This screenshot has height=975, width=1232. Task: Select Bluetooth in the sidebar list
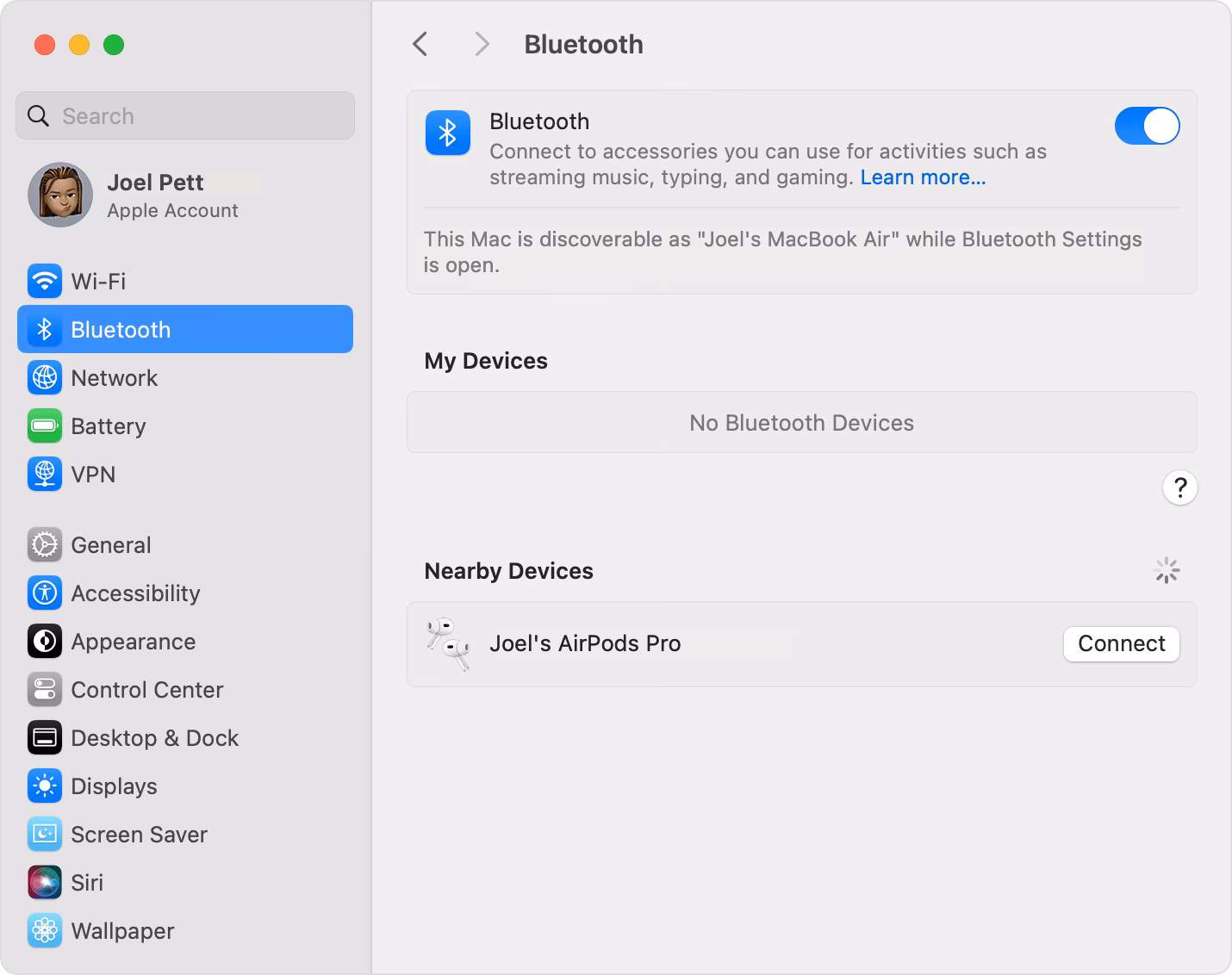[120, 329]
